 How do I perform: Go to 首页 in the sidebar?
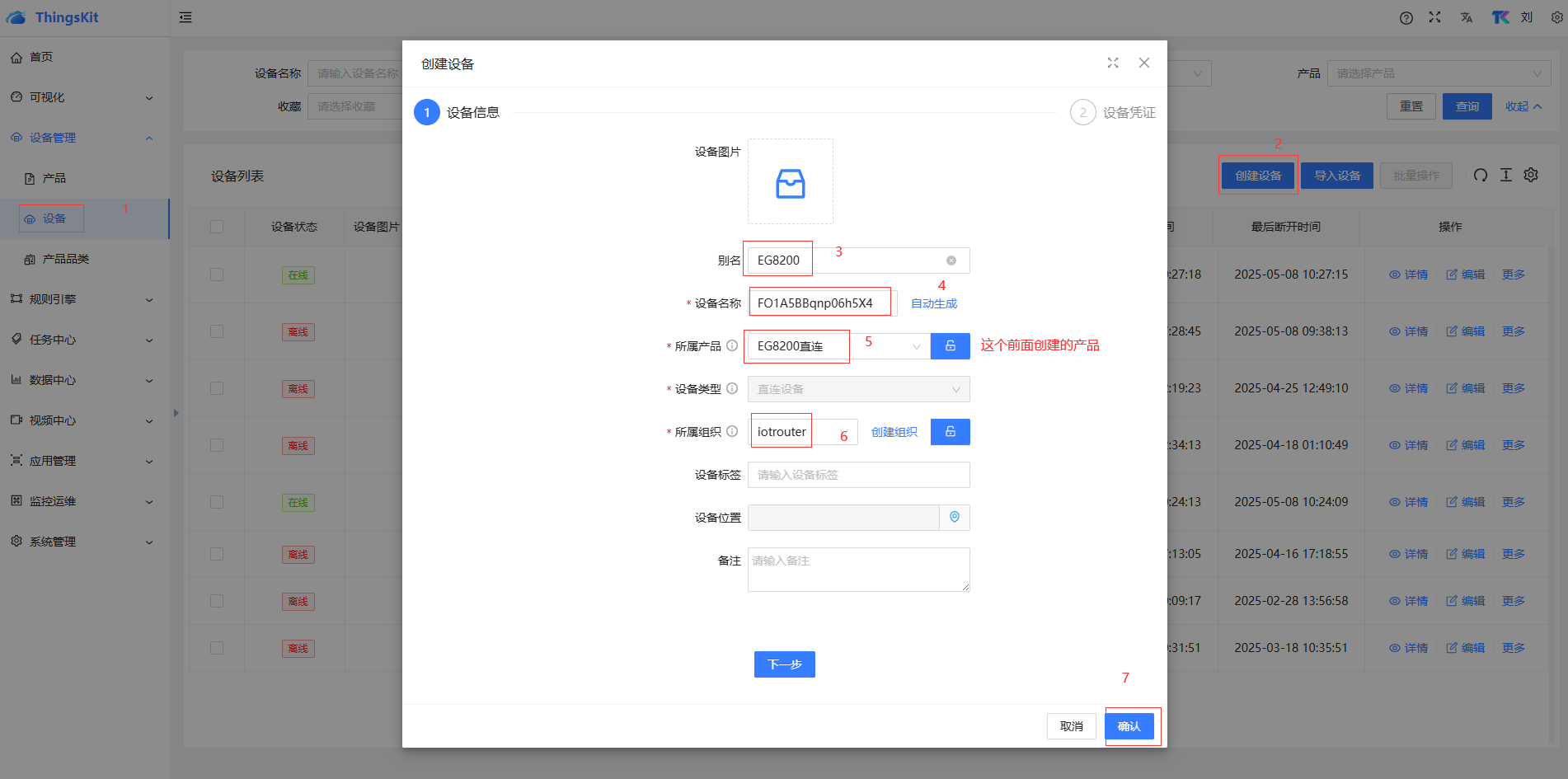tap(41, 57)
